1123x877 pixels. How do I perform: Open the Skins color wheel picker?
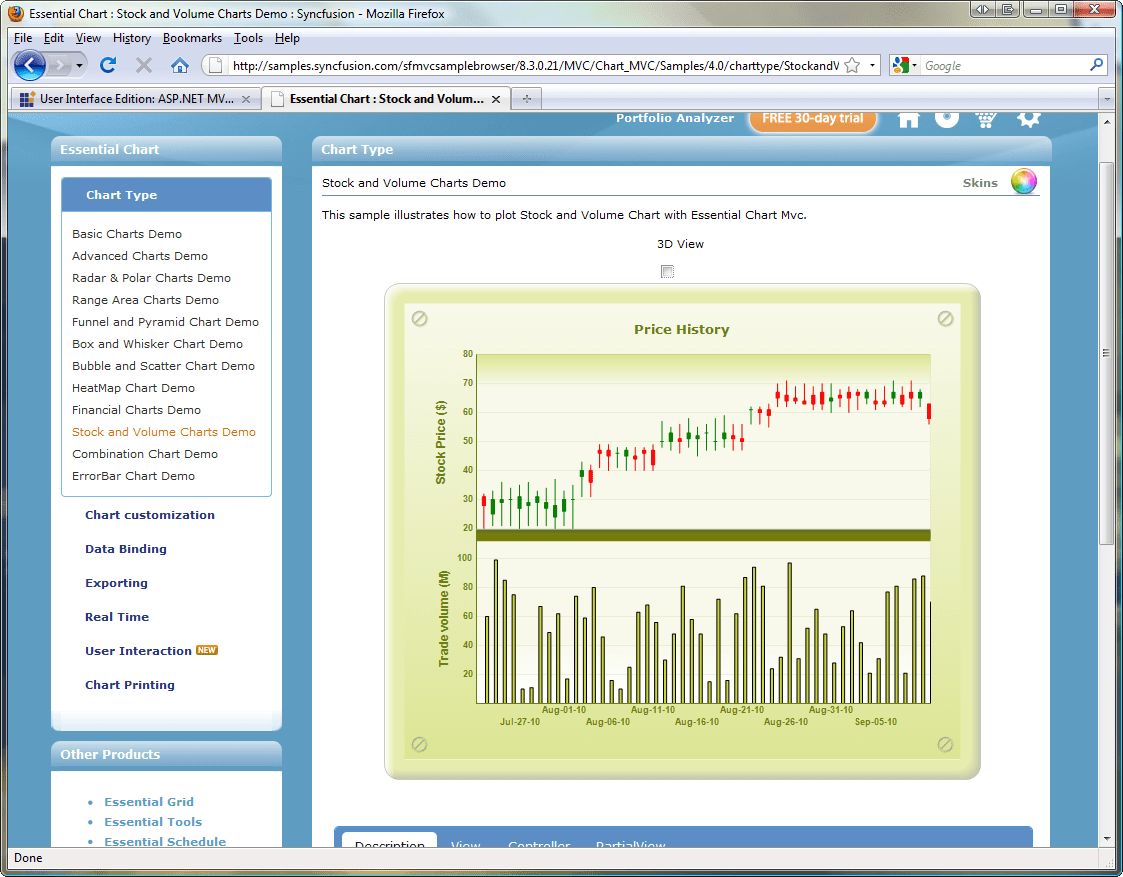pos(1023,182)
